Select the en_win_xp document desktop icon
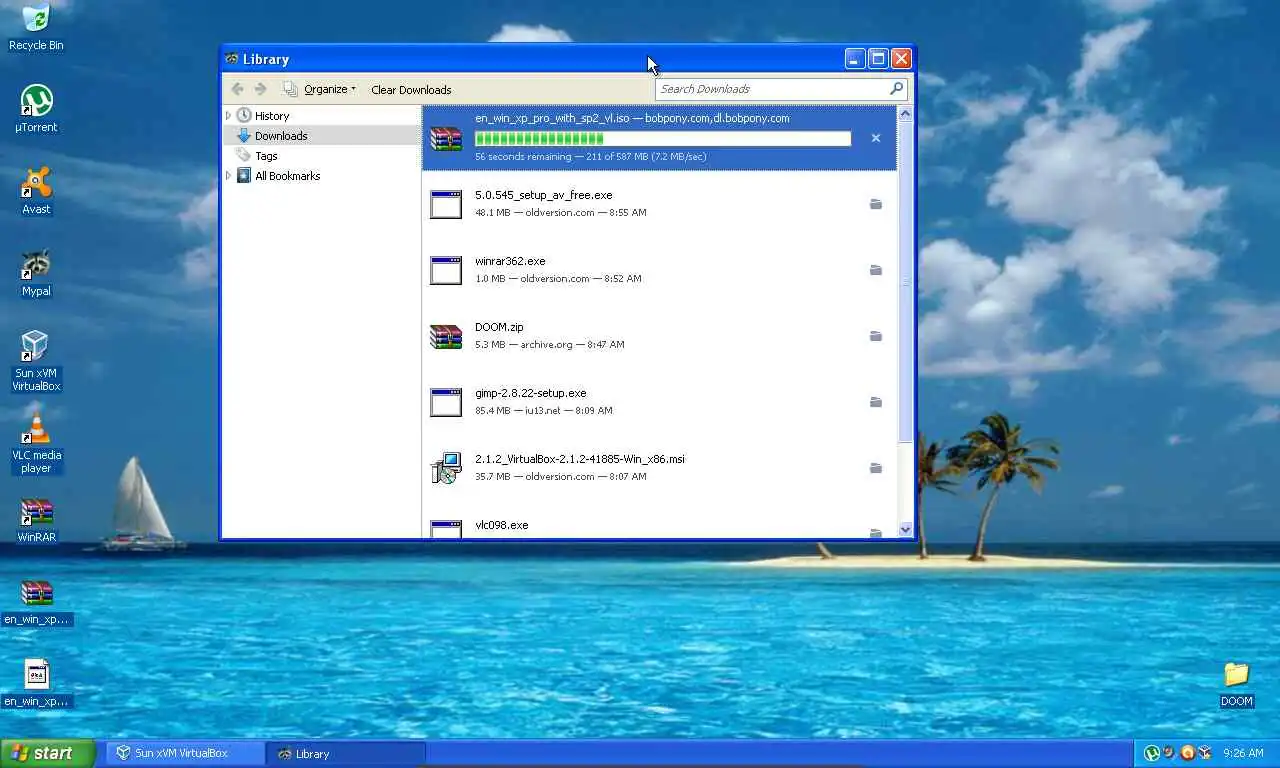 [36, 684]
